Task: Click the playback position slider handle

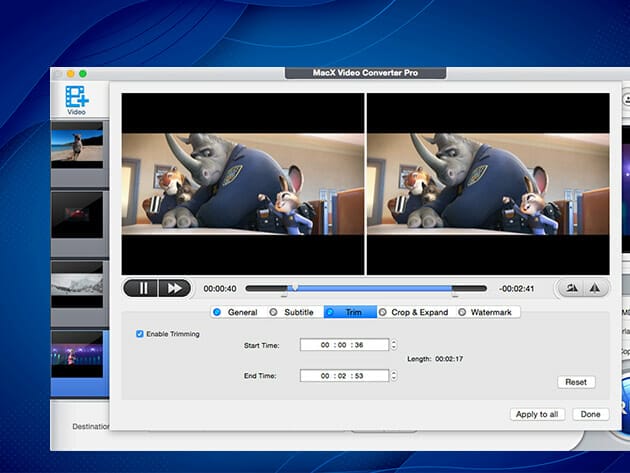Action: [x=295, y=288]
